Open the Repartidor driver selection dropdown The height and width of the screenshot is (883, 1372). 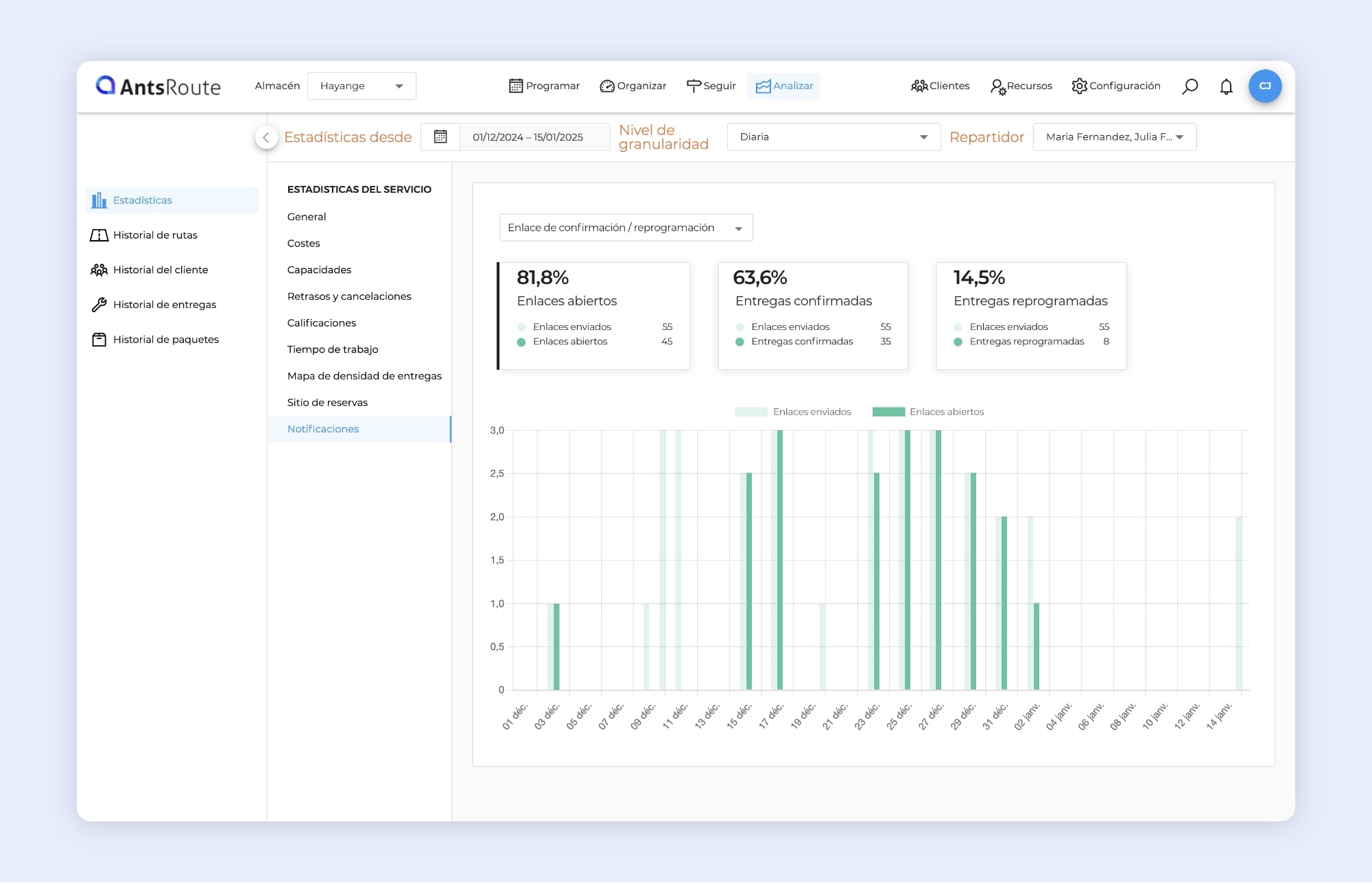(x=1114, y=137)
